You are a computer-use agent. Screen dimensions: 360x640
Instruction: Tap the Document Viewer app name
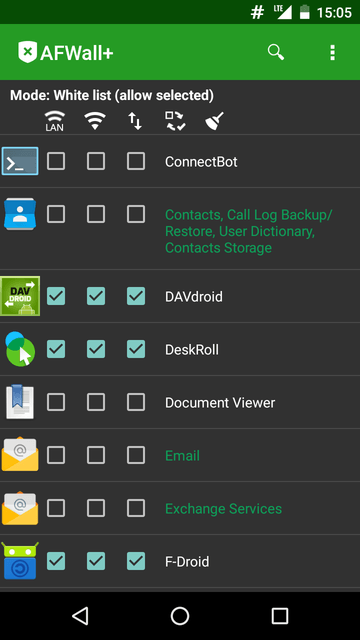220,402
